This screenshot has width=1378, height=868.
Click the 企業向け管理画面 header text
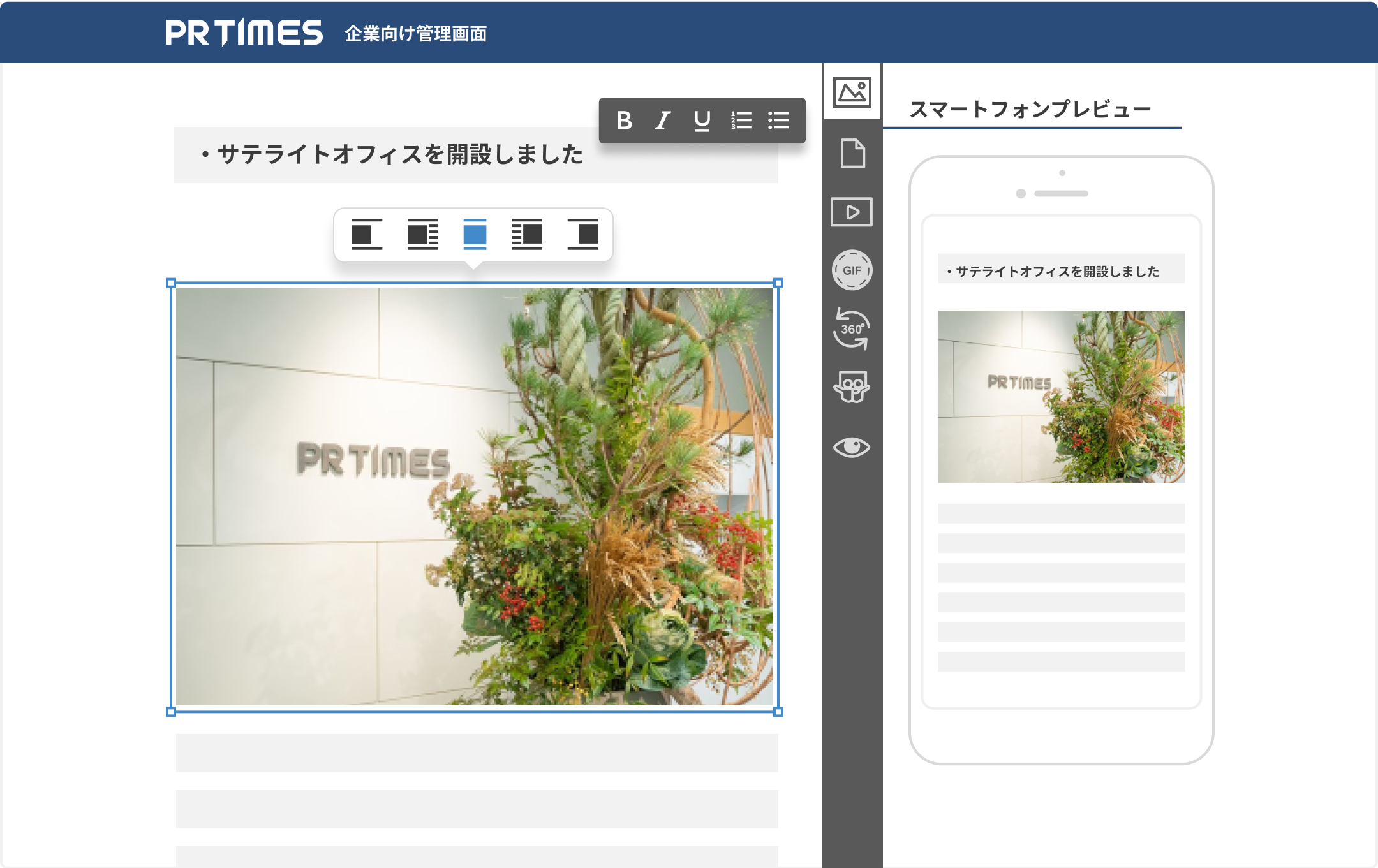(416, 34)
